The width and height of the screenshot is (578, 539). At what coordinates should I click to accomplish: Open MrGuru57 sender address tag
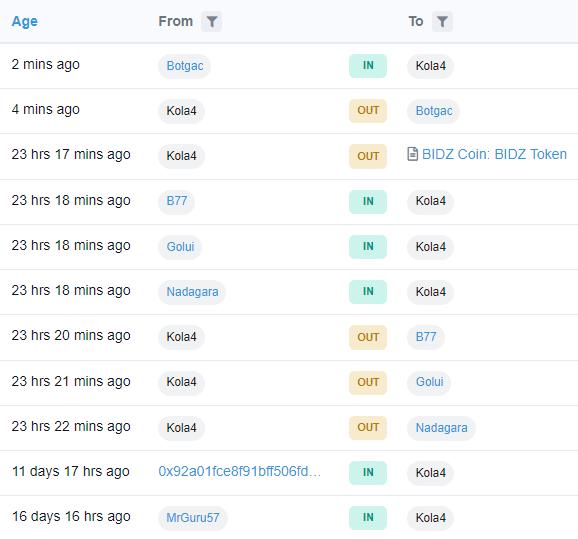pos(193,518)
